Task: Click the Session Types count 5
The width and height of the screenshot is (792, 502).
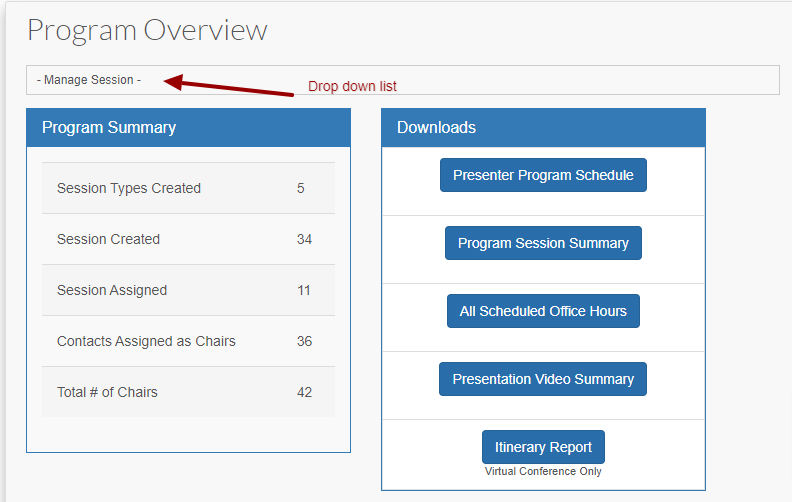Action: [x=301, y=188]
